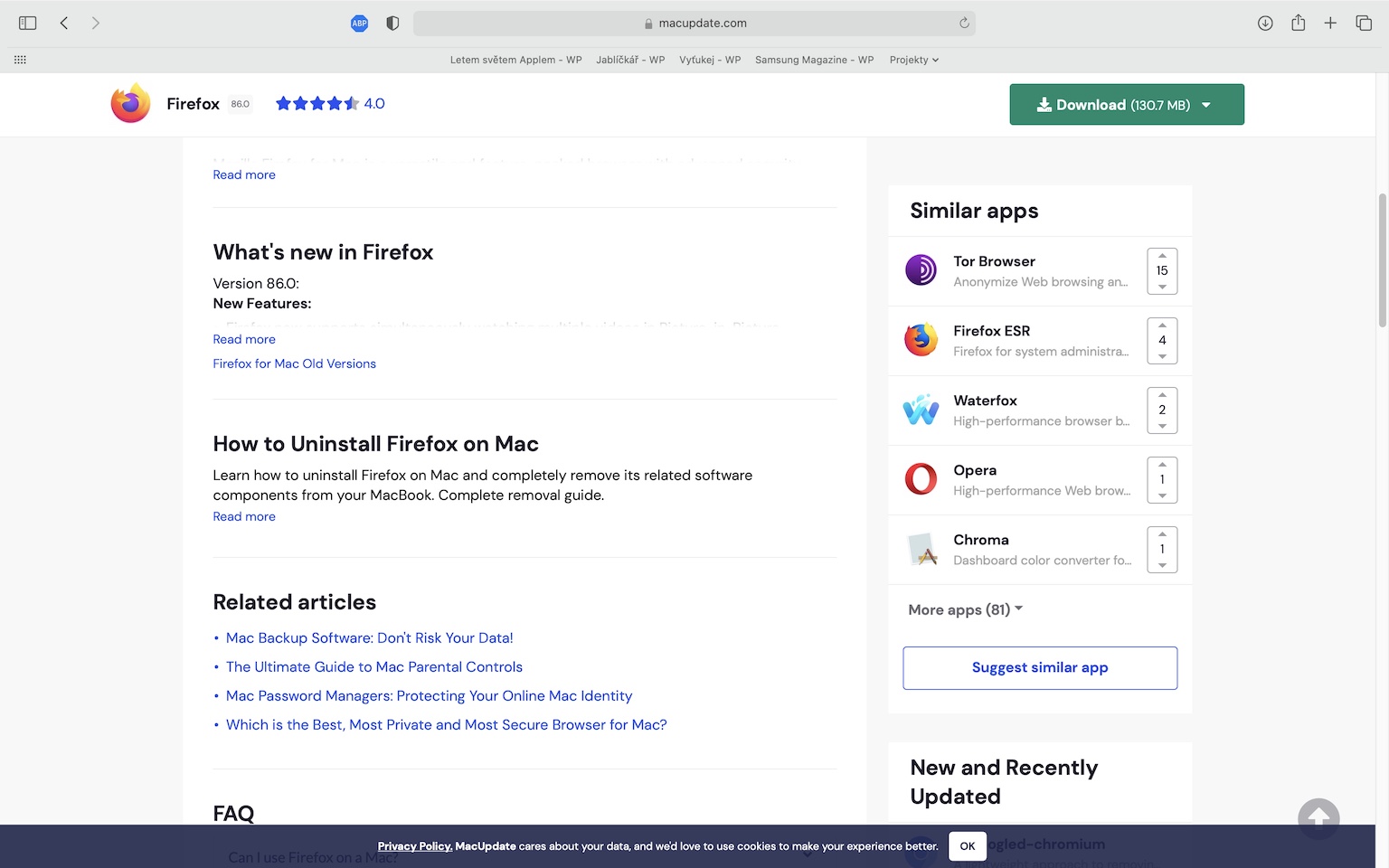Open Firefox for Mac Old Versions
The width and height of the screenshot is (1389, 868).
pyautogui.click(x=294, y=363)
